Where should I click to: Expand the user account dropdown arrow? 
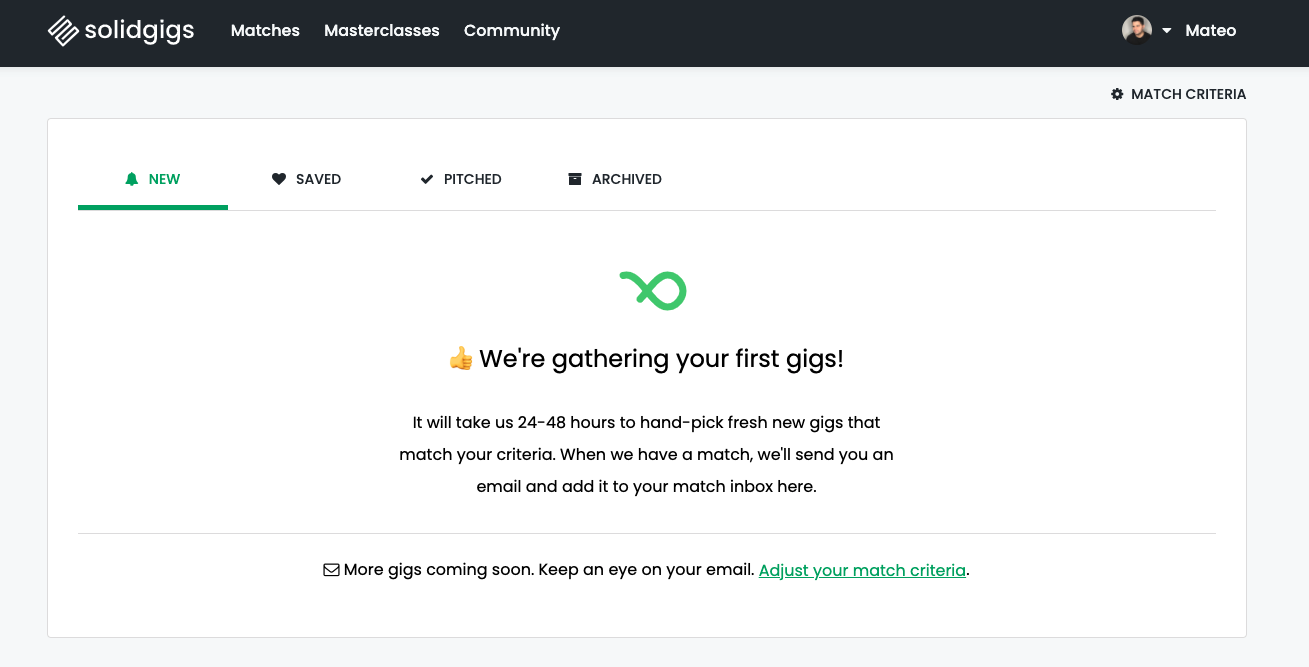click(1167, 31)
